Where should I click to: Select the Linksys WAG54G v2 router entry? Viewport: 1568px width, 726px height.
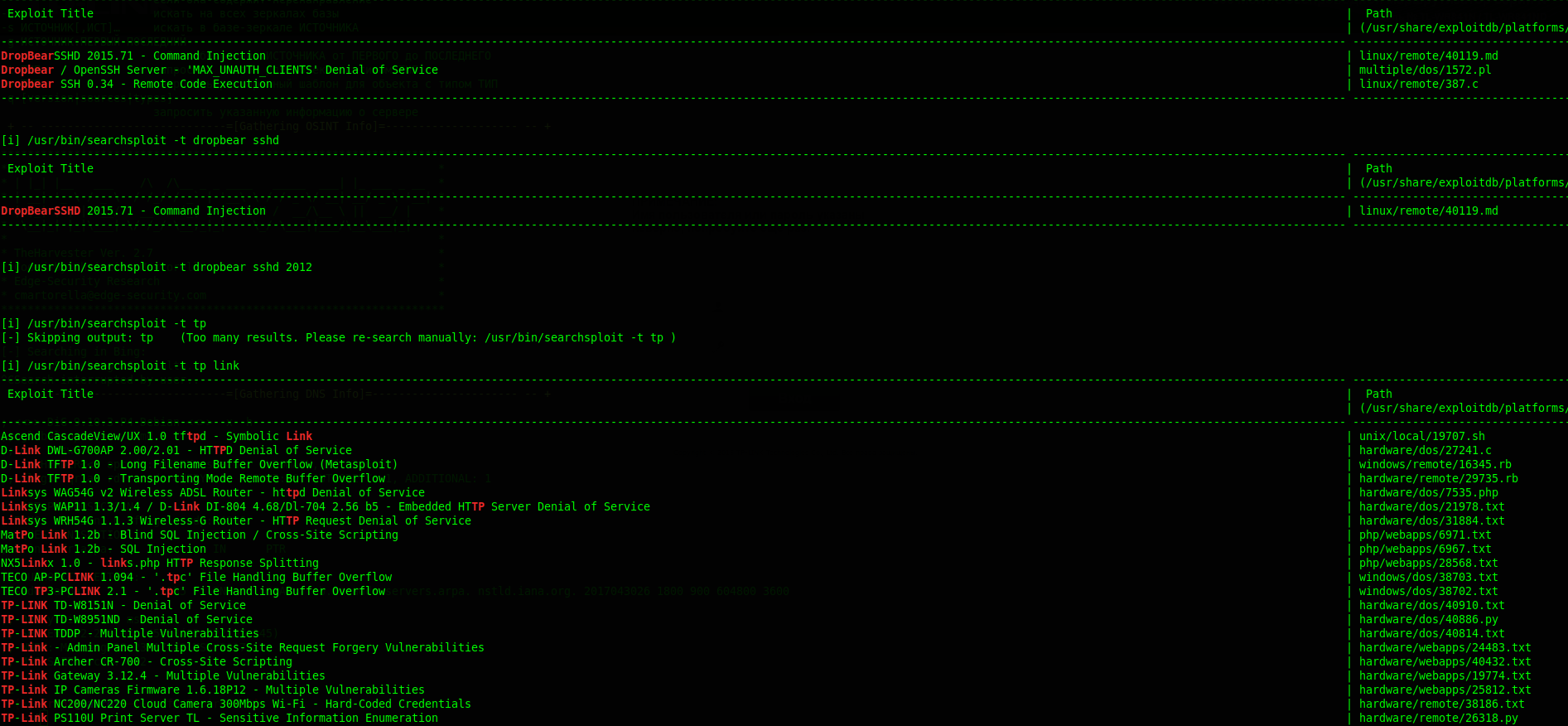[x=213, y=492]
